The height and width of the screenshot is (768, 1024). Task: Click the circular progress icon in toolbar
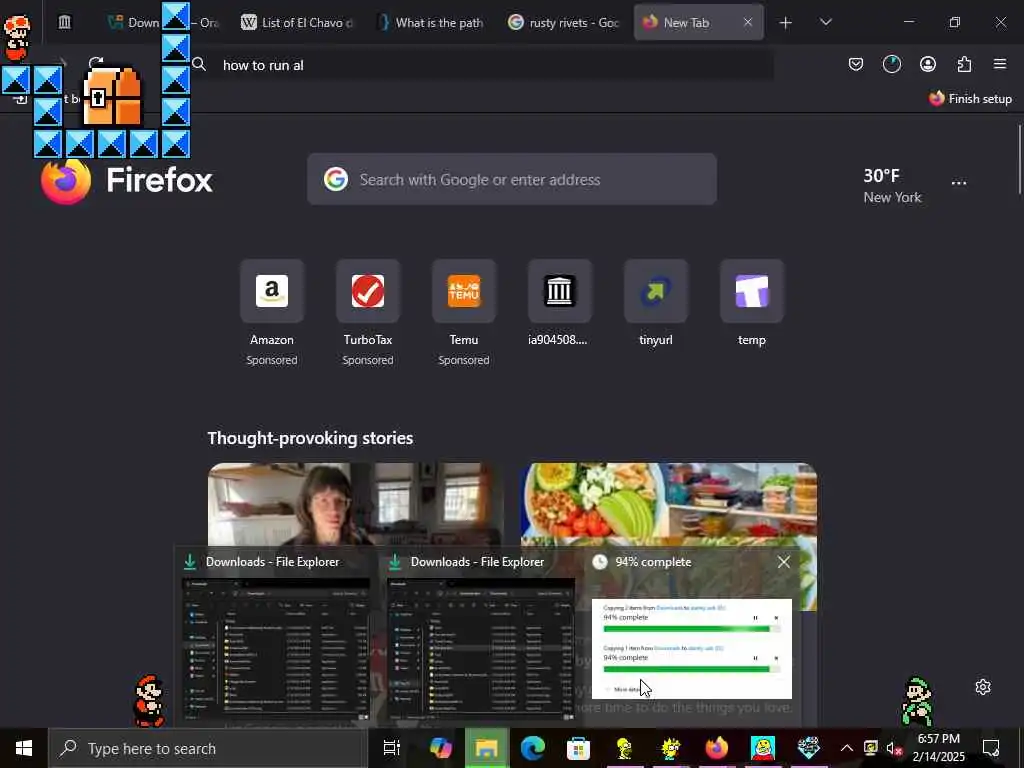click(891, 64)
